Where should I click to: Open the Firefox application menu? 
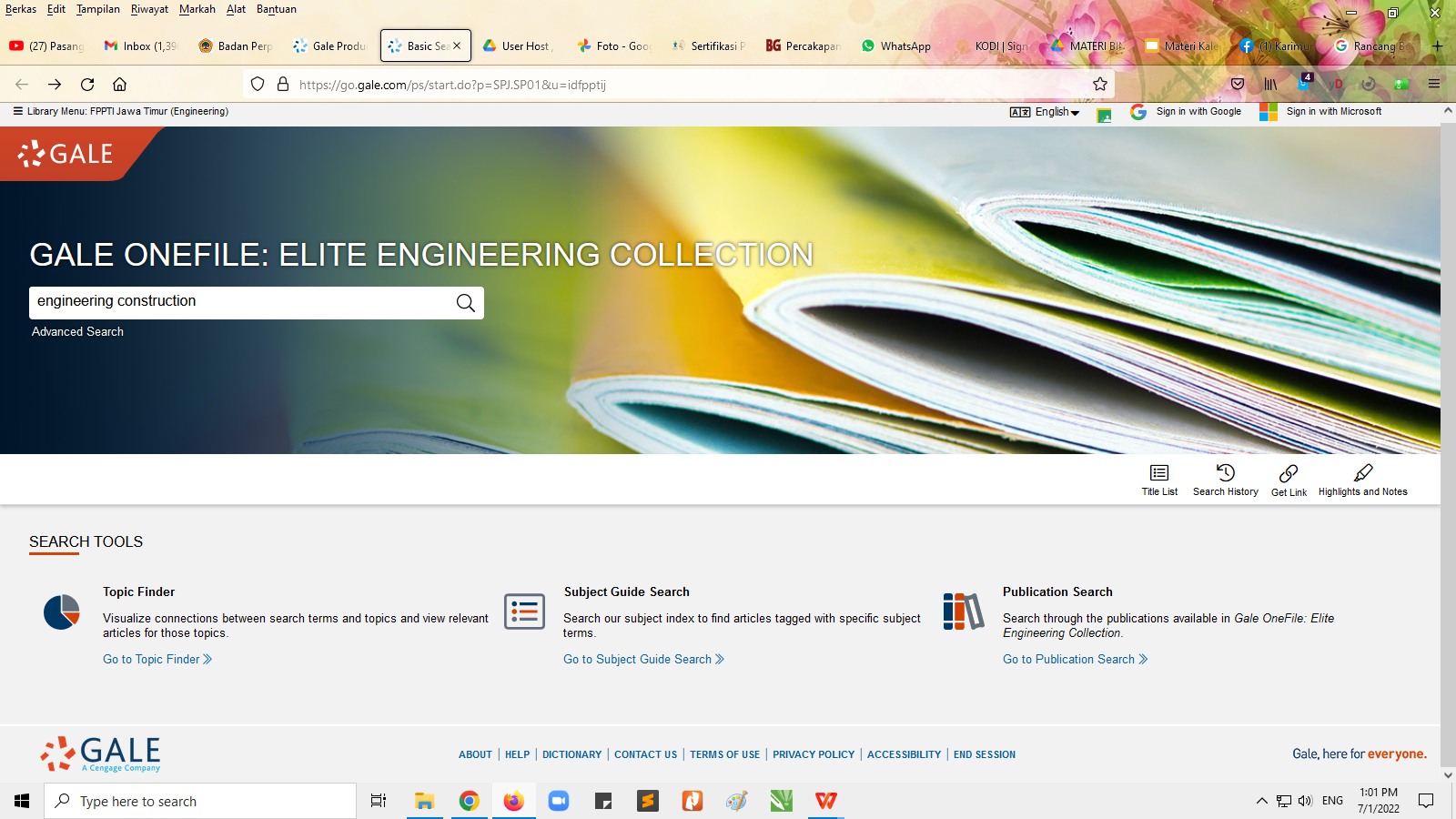1434,85
